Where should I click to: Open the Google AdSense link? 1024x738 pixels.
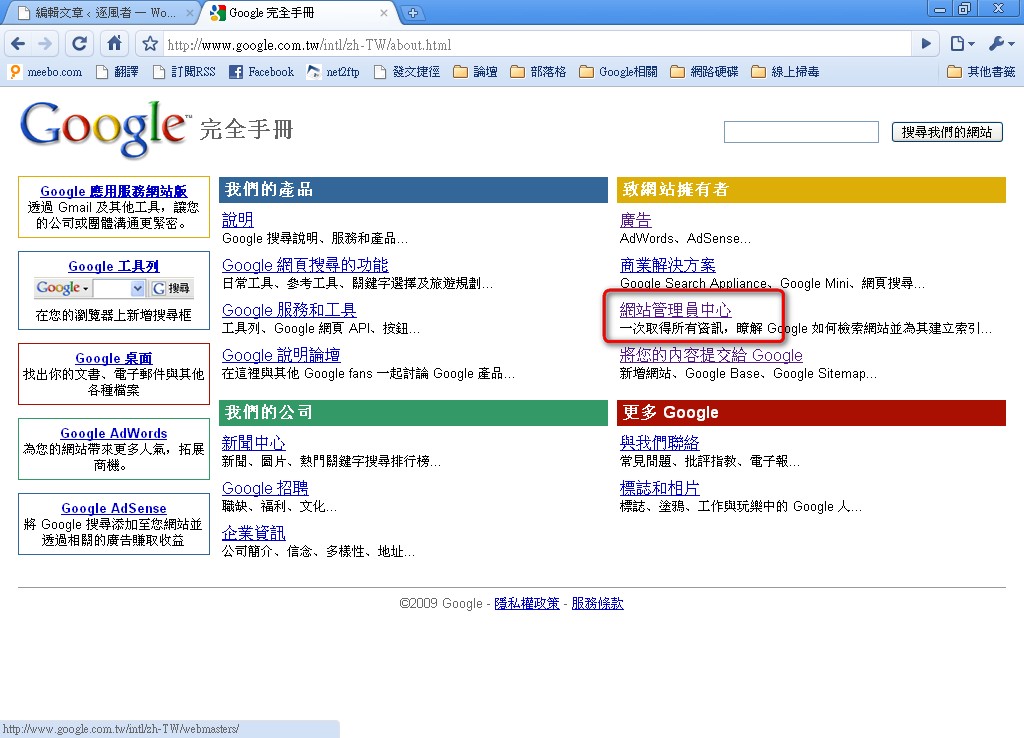click(114, 509)
